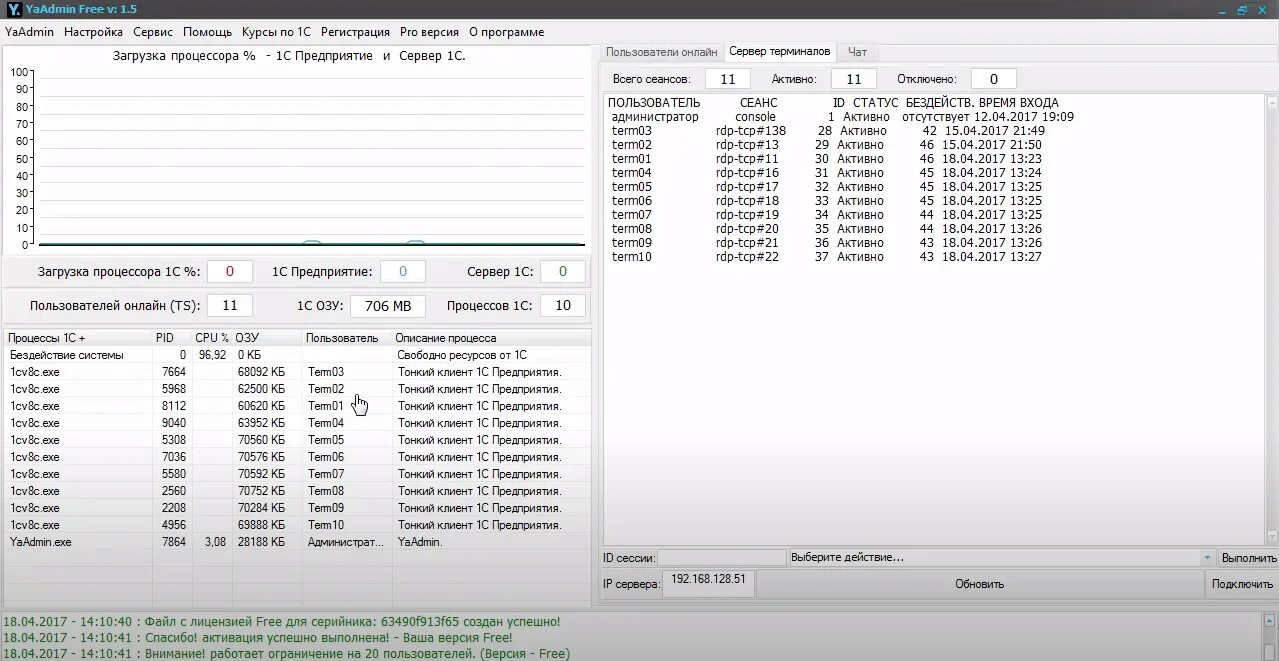Select the 1cv8c.exe row with PID 5968
Image resolution: width=1279 pixels, height=661 pixels.
[x=298, y=389]
